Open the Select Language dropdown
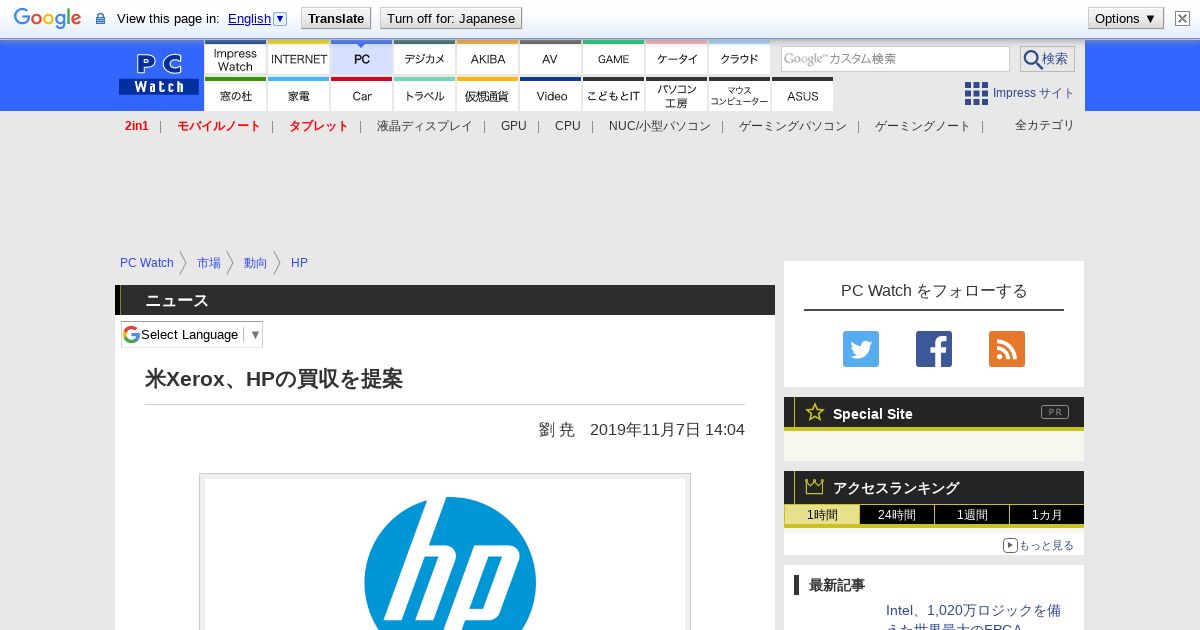1200x630 pixels. click(x=192, y=334)
